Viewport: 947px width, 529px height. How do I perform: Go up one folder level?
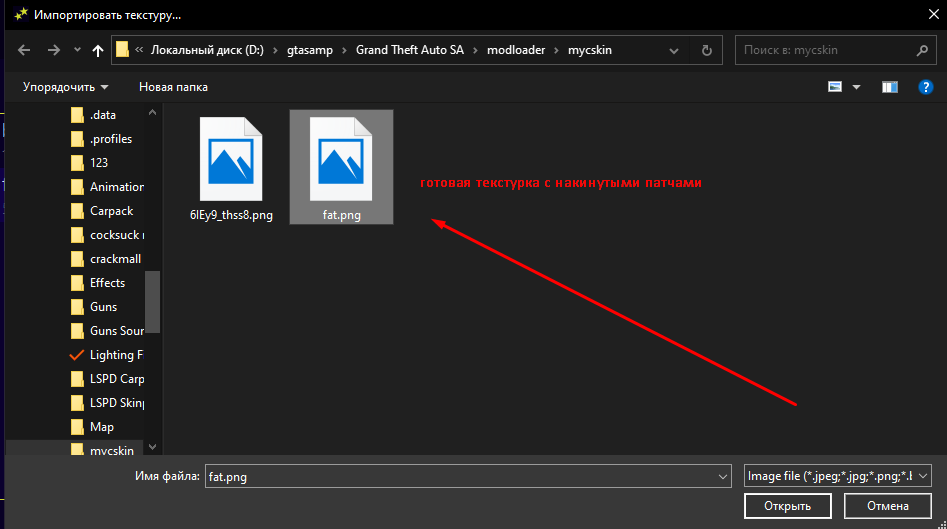(x=98, y=50)
